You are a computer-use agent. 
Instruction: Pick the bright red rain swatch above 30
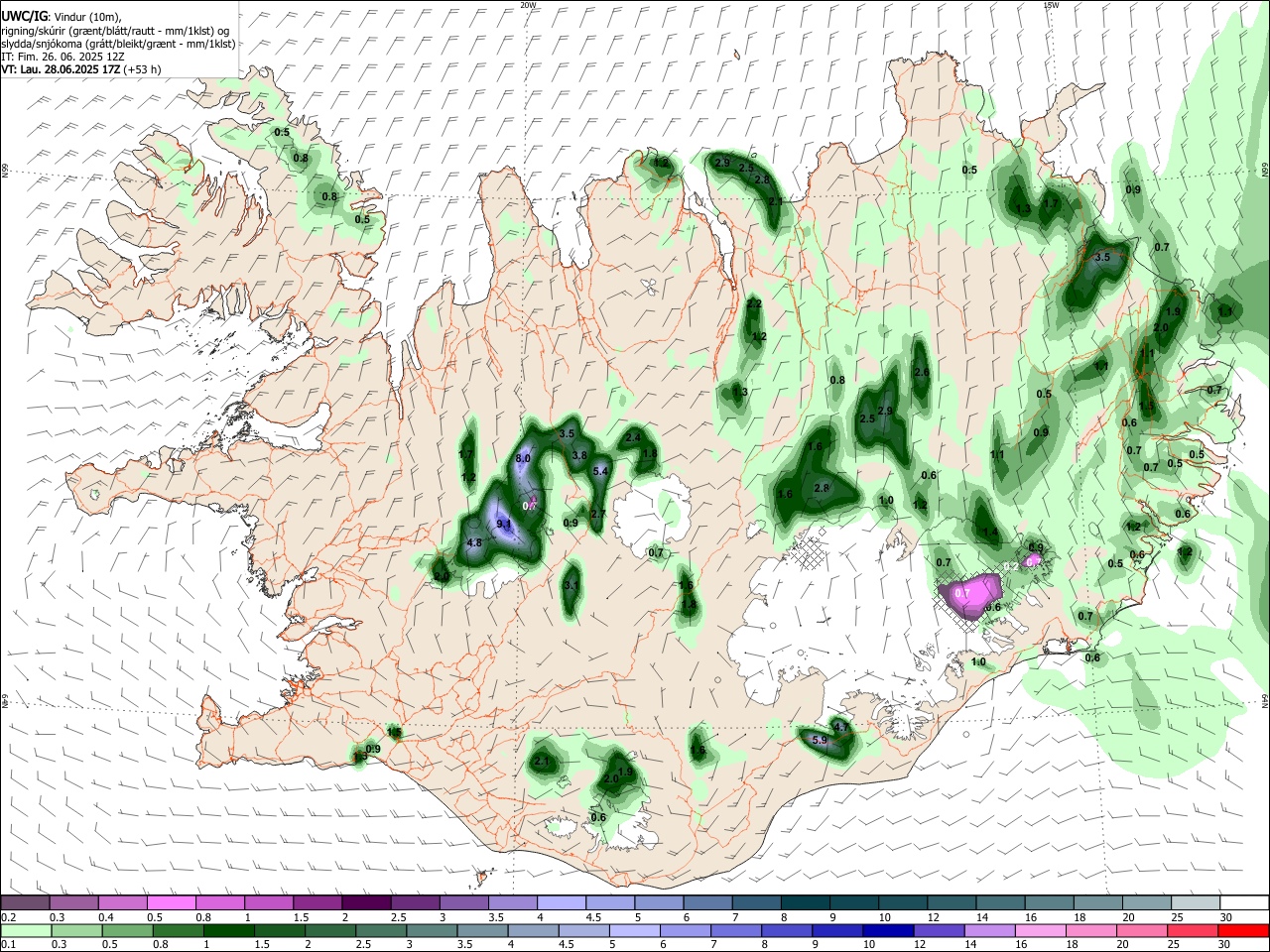(1245, 930)
